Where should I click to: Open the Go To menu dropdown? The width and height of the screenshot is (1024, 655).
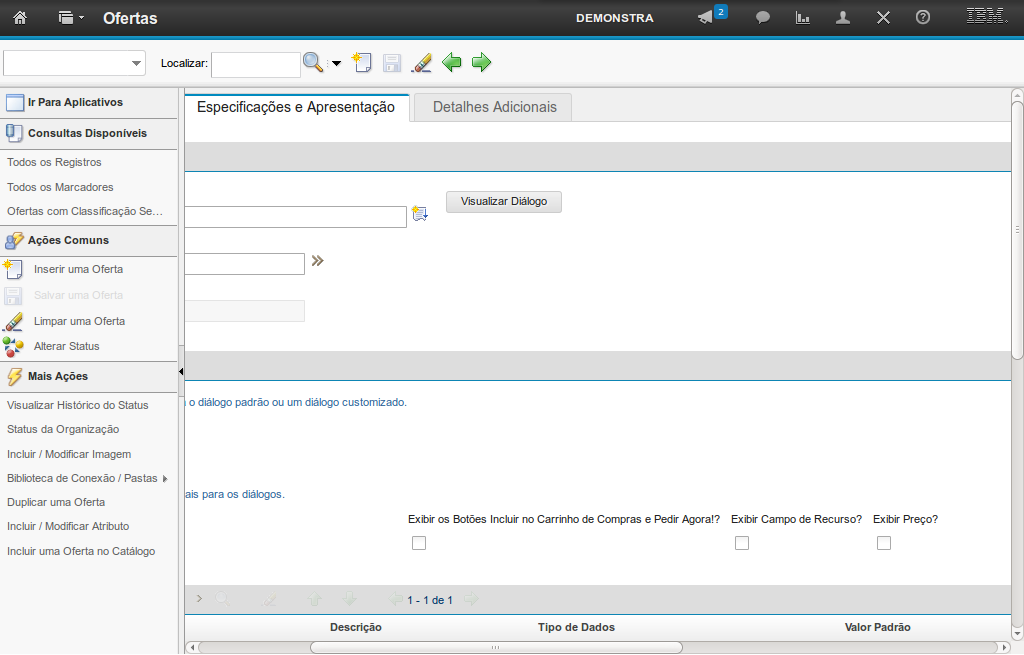click(71, 18)
